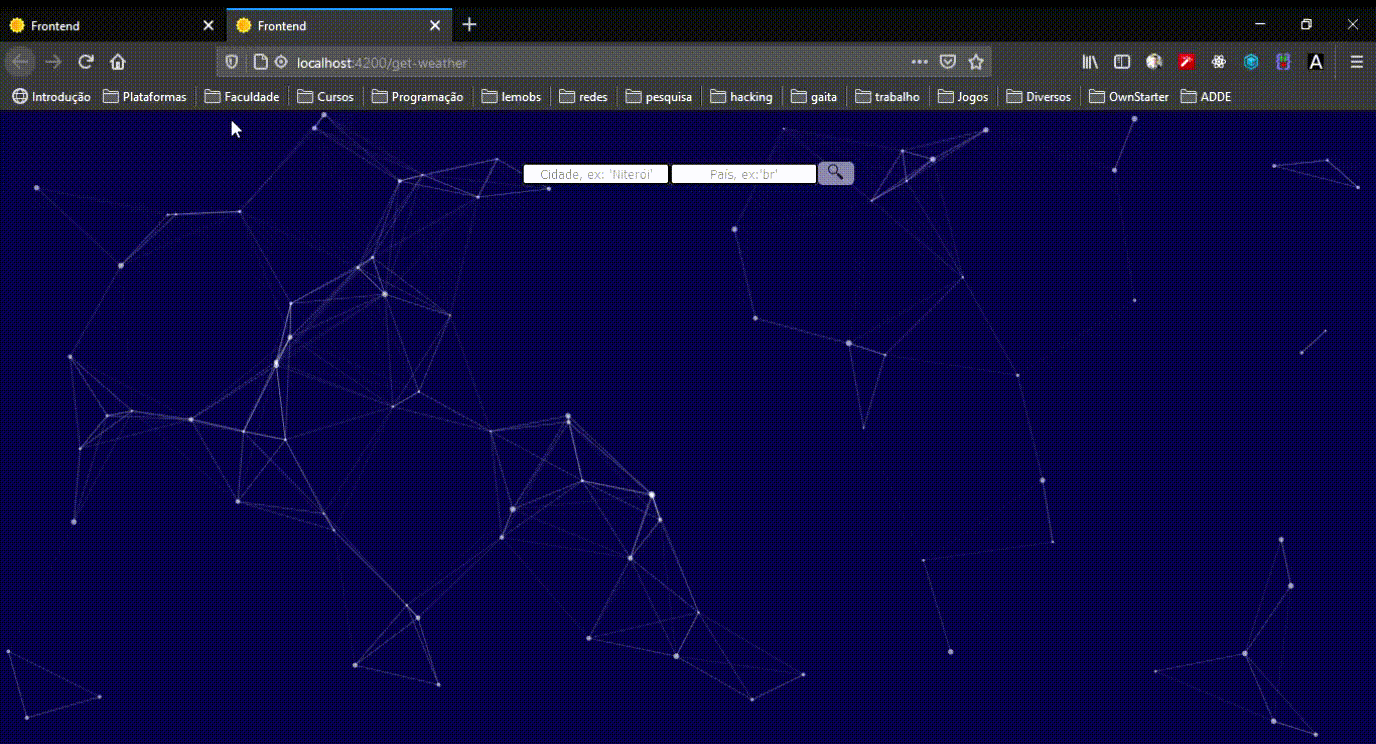Open the ADDE bookmark folder
This screenshot has width=1376, height=744.
tap(1206, 97)
